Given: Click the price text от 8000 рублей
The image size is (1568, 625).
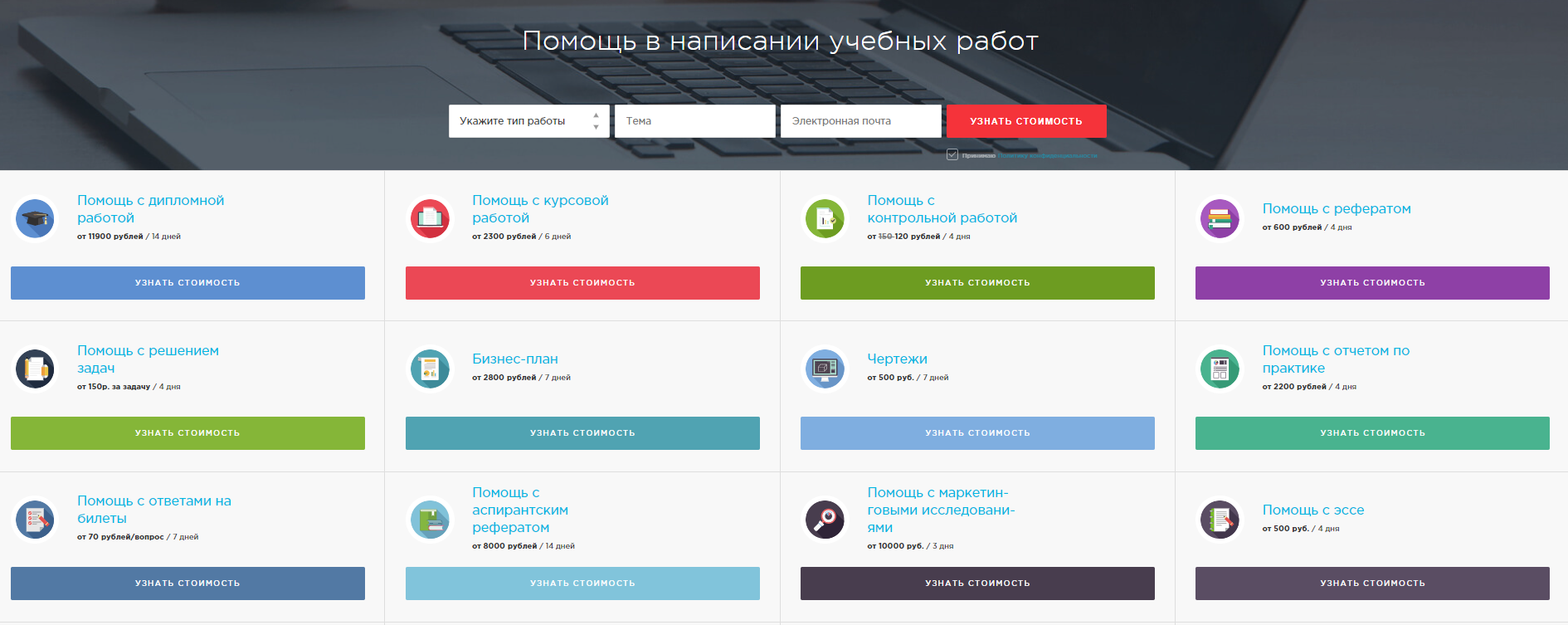Looking at the screenshot, I should pyautogui.click(x=504, y=546).
